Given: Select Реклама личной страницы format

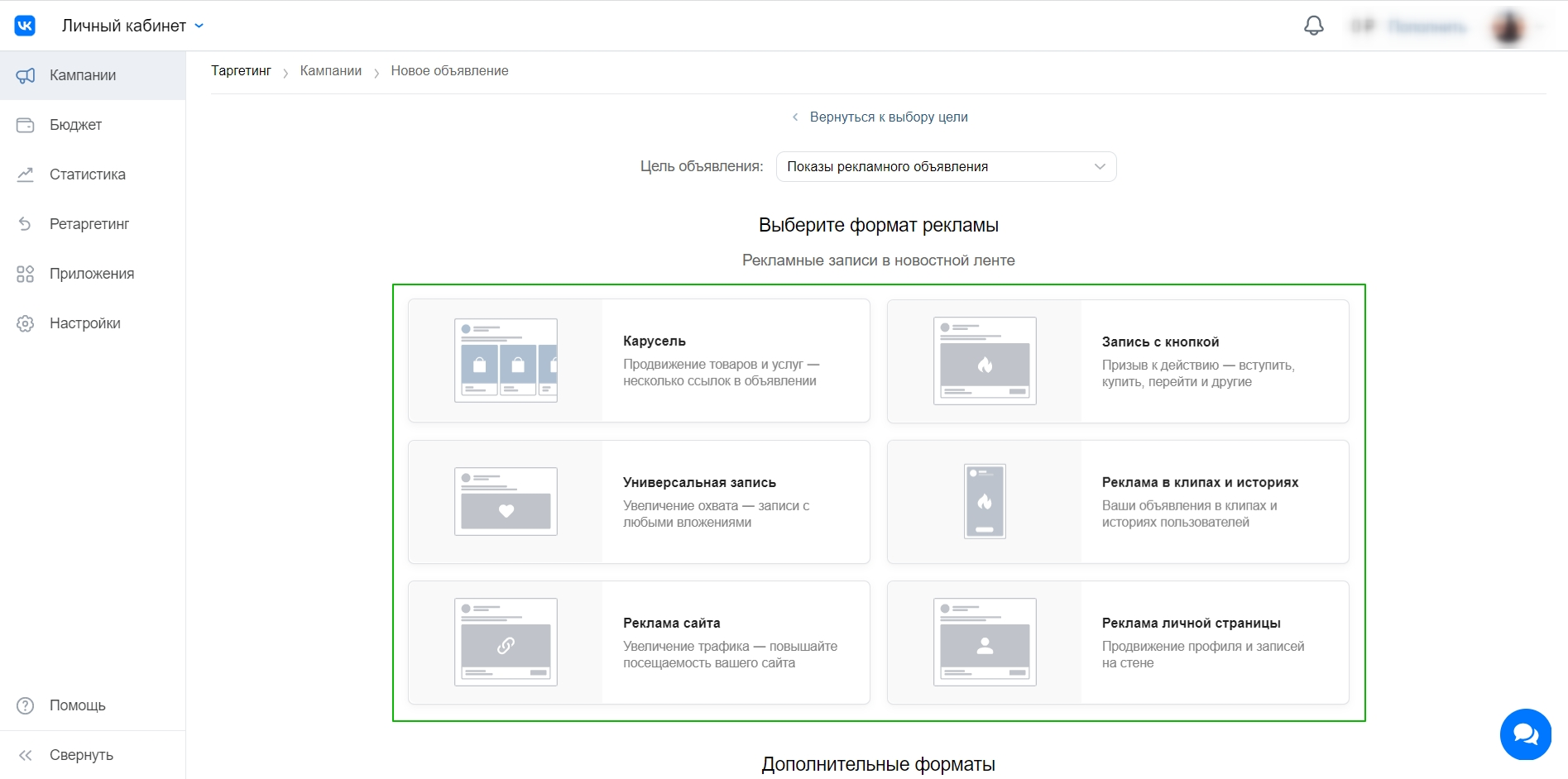Looking at the screenshot, I should tap(1118, 643).
